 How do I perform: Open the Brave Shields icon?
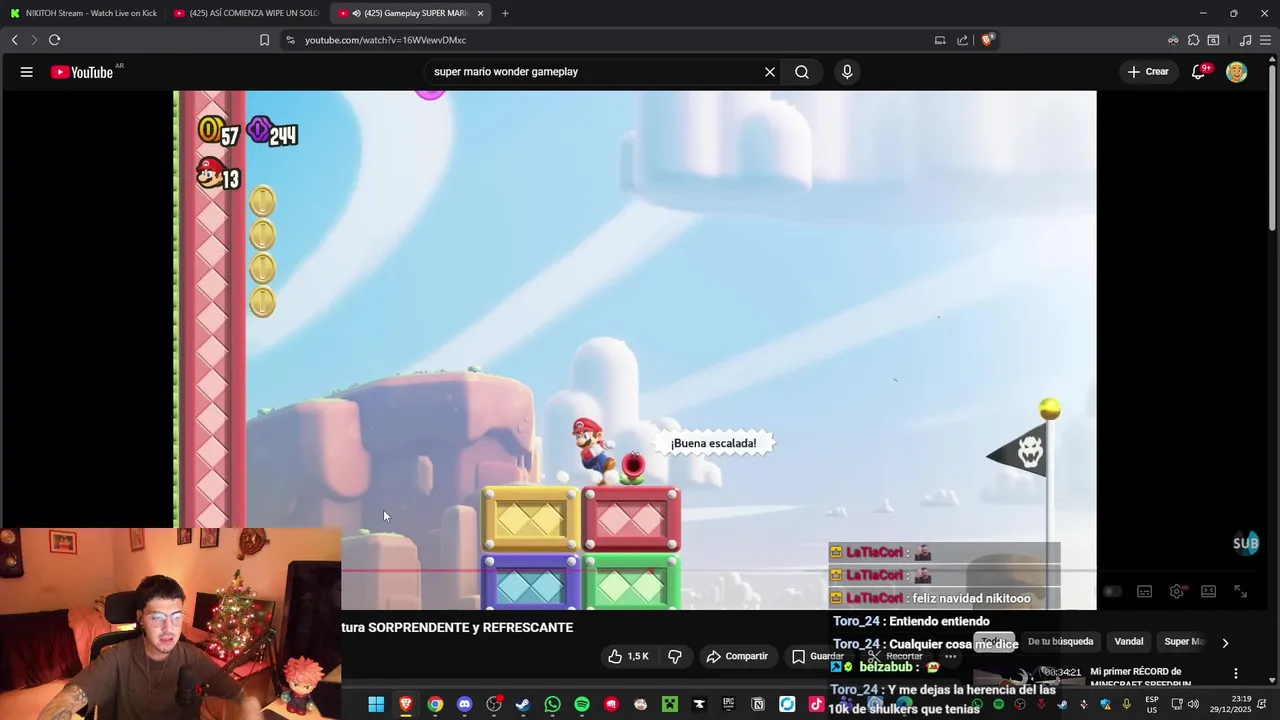coord(987,40)
